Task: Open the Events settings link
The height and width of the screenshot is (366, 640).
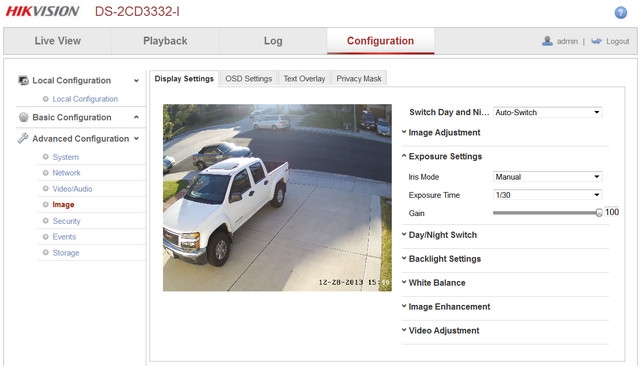Action: click(64, 237)
